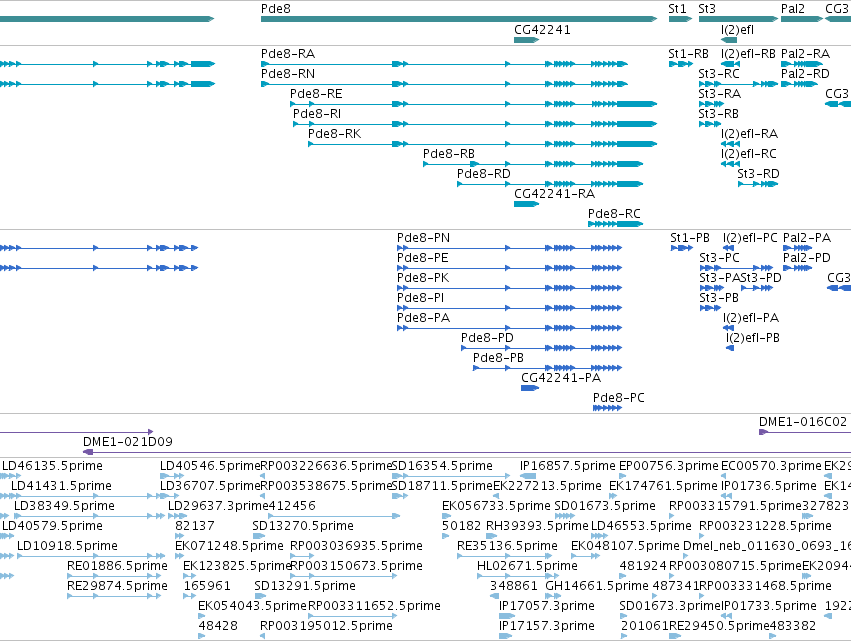Click EST label GH14661.5prime
Viewport: 851px width, 641px height.
597,586
